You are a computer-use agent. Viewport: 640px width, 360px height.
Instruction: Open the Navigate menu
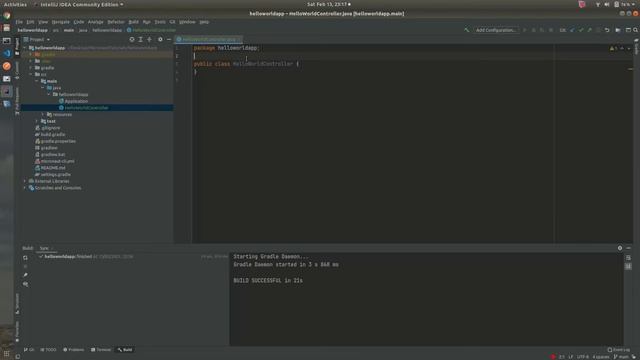pyautogui.click(x=60, y=22)
